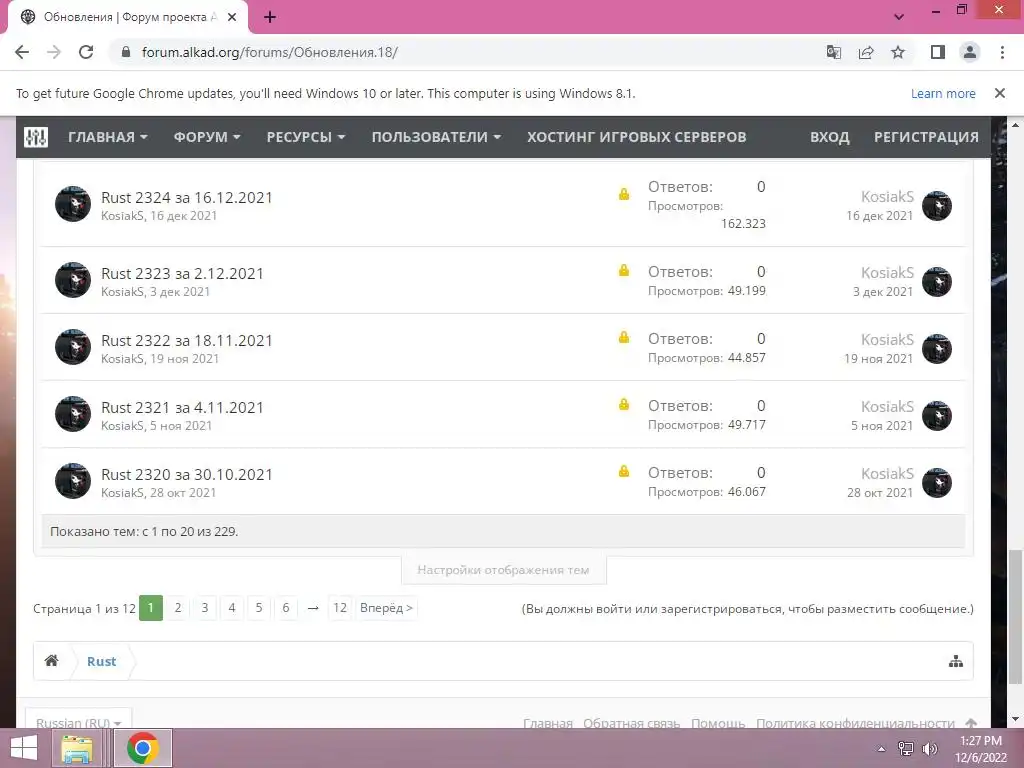The height and width of the screenshot is (768, 1024).
Task: Click lock icon on Rust 2321 thread
Action: 624,404
